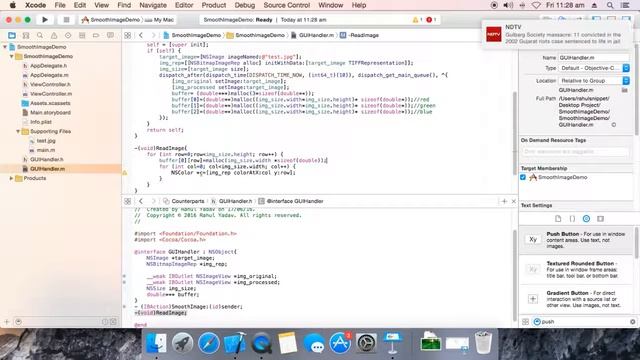Viewport: 640px width, 360px height.
Task: Show the Media library
Action: click(600, 219)
